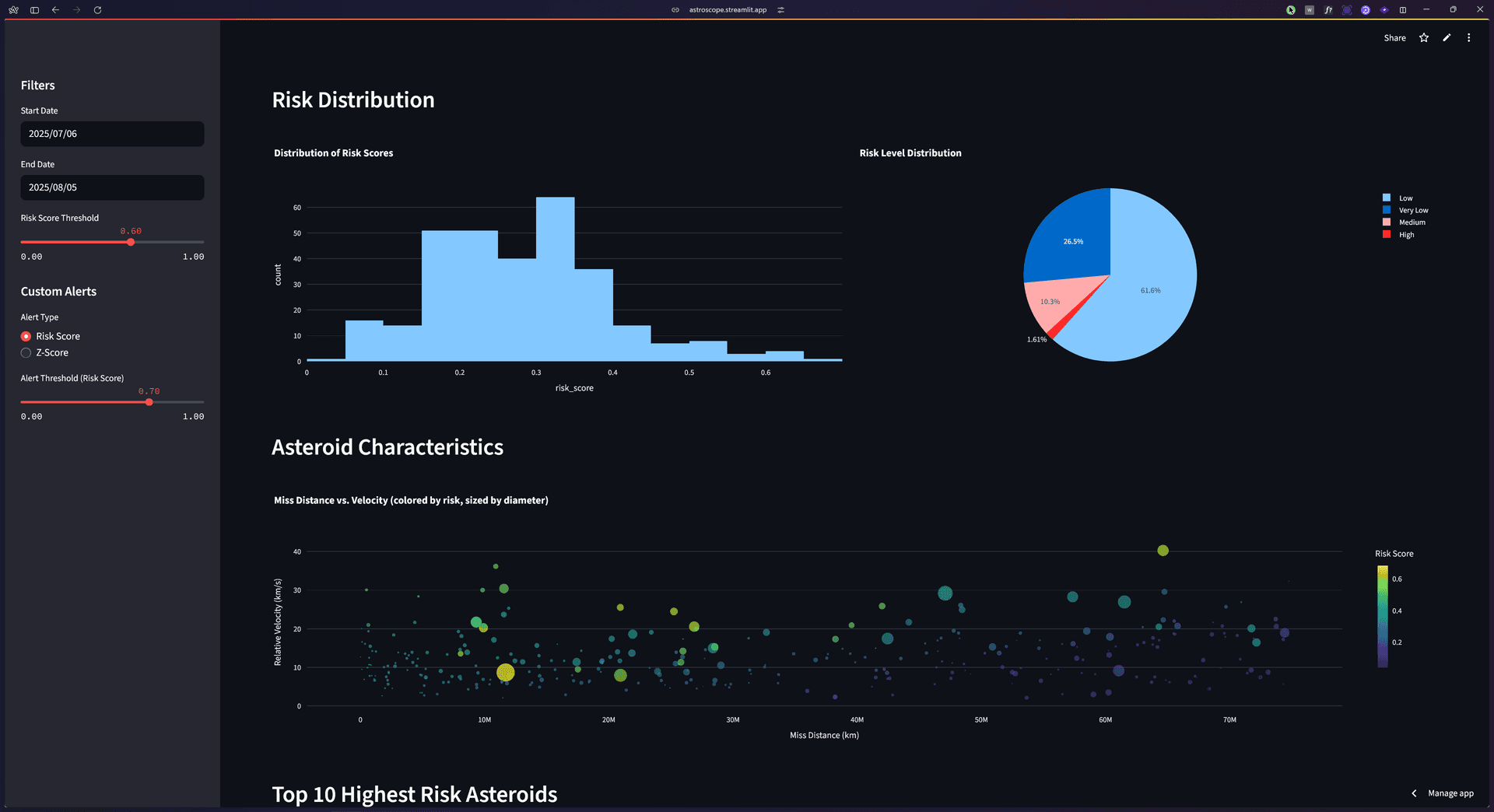Click the fx font extension icon
Image resolution: width=1494 pixels, height=812 pixels.
1328,10
